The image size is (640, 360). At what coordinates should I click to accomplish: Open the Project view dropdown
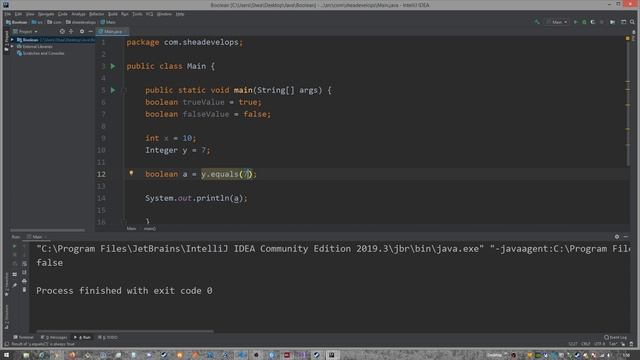[25, 31]
